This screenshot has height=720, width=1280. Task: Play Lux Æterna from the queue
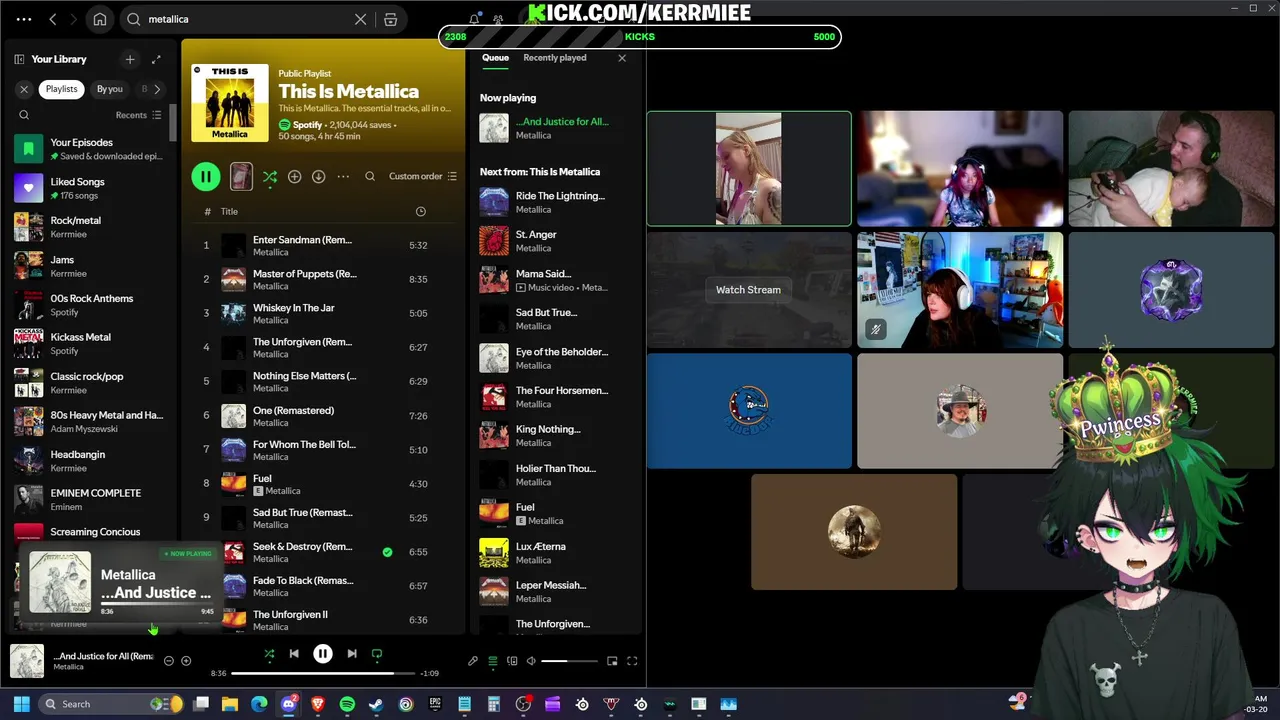click(555, 553)
